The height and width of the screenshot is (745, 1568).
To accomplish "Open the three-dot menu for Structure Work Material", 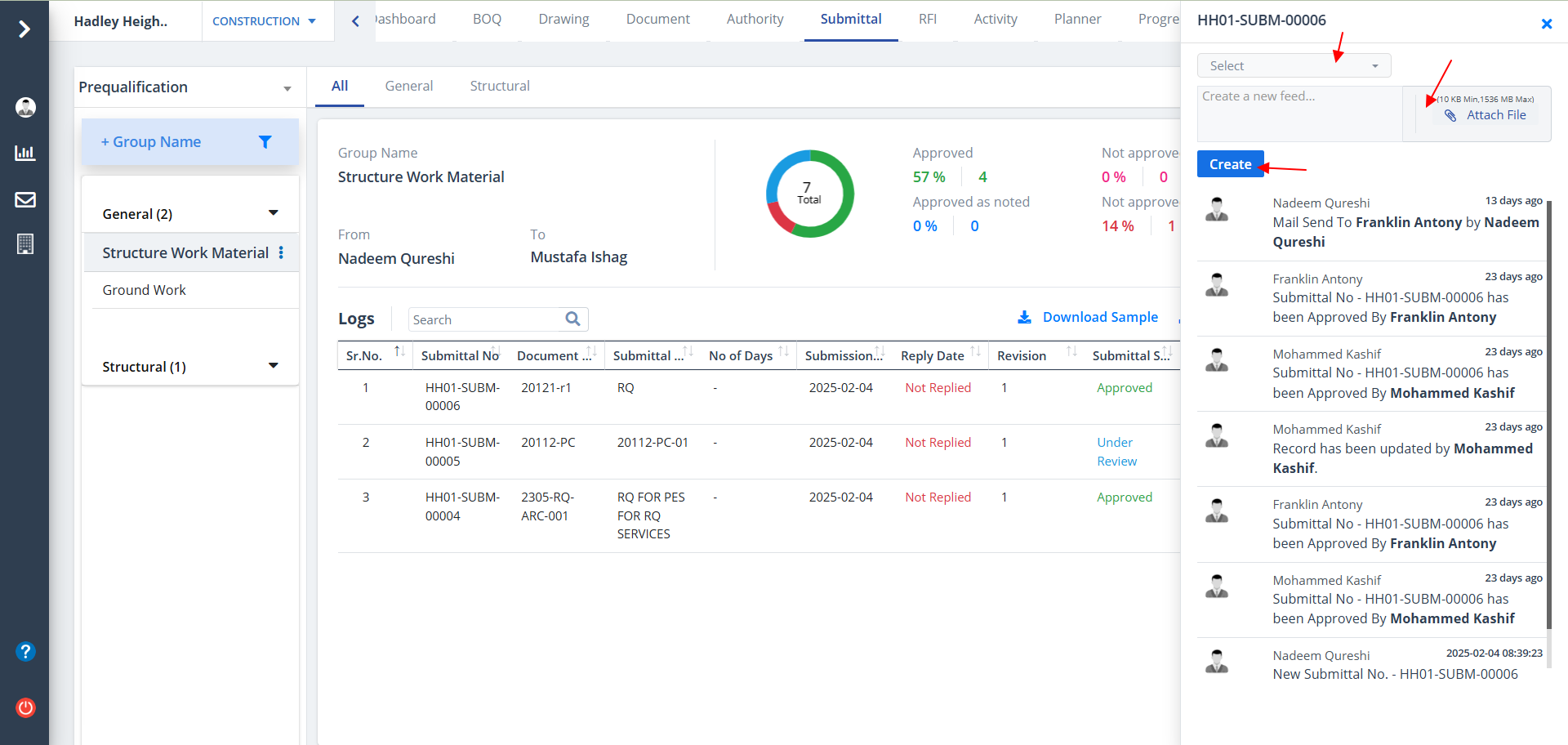I will [x=281, y=253].
